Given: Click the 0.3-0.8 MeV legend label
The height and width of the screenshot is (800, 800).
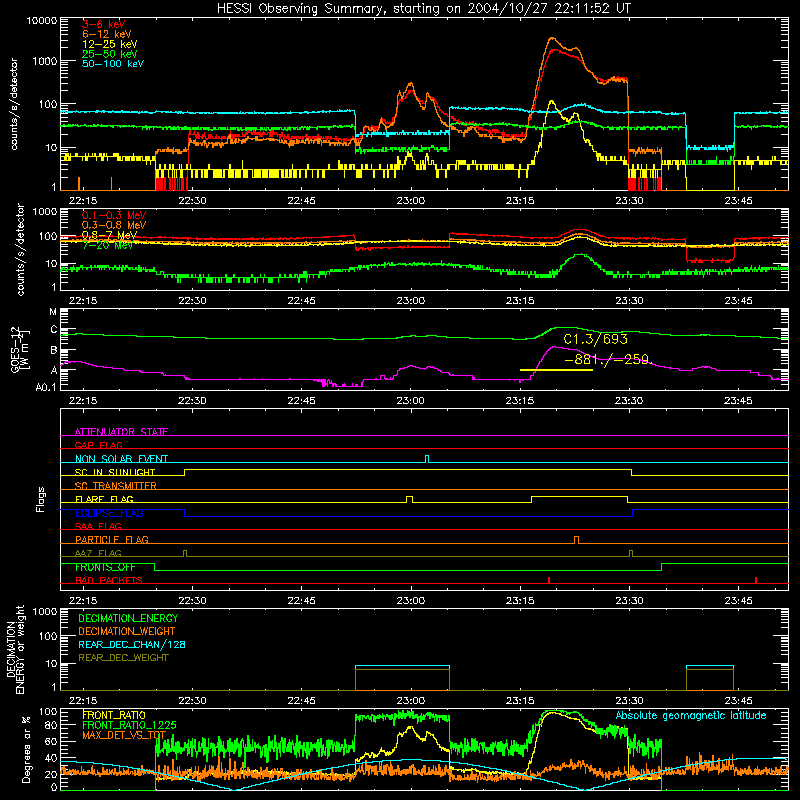Looking at the screenshot, I should pyautogui.click(x=114, y=225).
